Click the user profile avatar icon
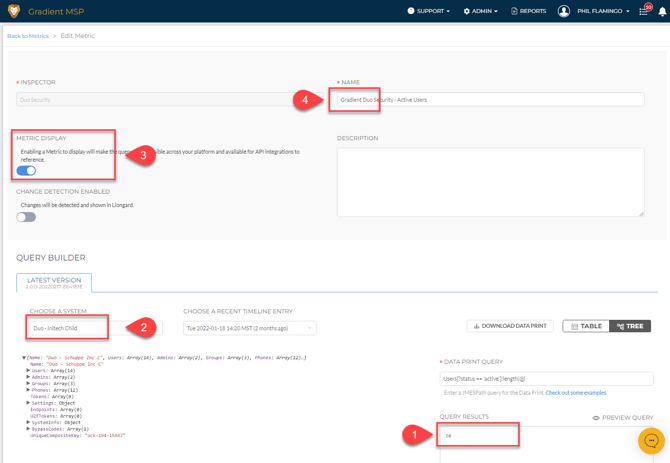670x463 pixels. pyautogui.click(x=564, y=11)
